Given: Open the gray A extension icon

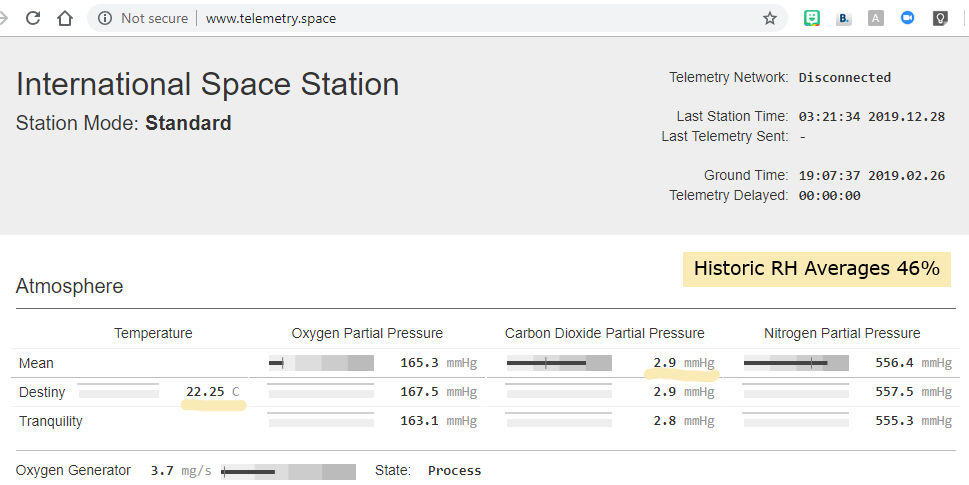Looking at the screenshot, I should 875,19.
